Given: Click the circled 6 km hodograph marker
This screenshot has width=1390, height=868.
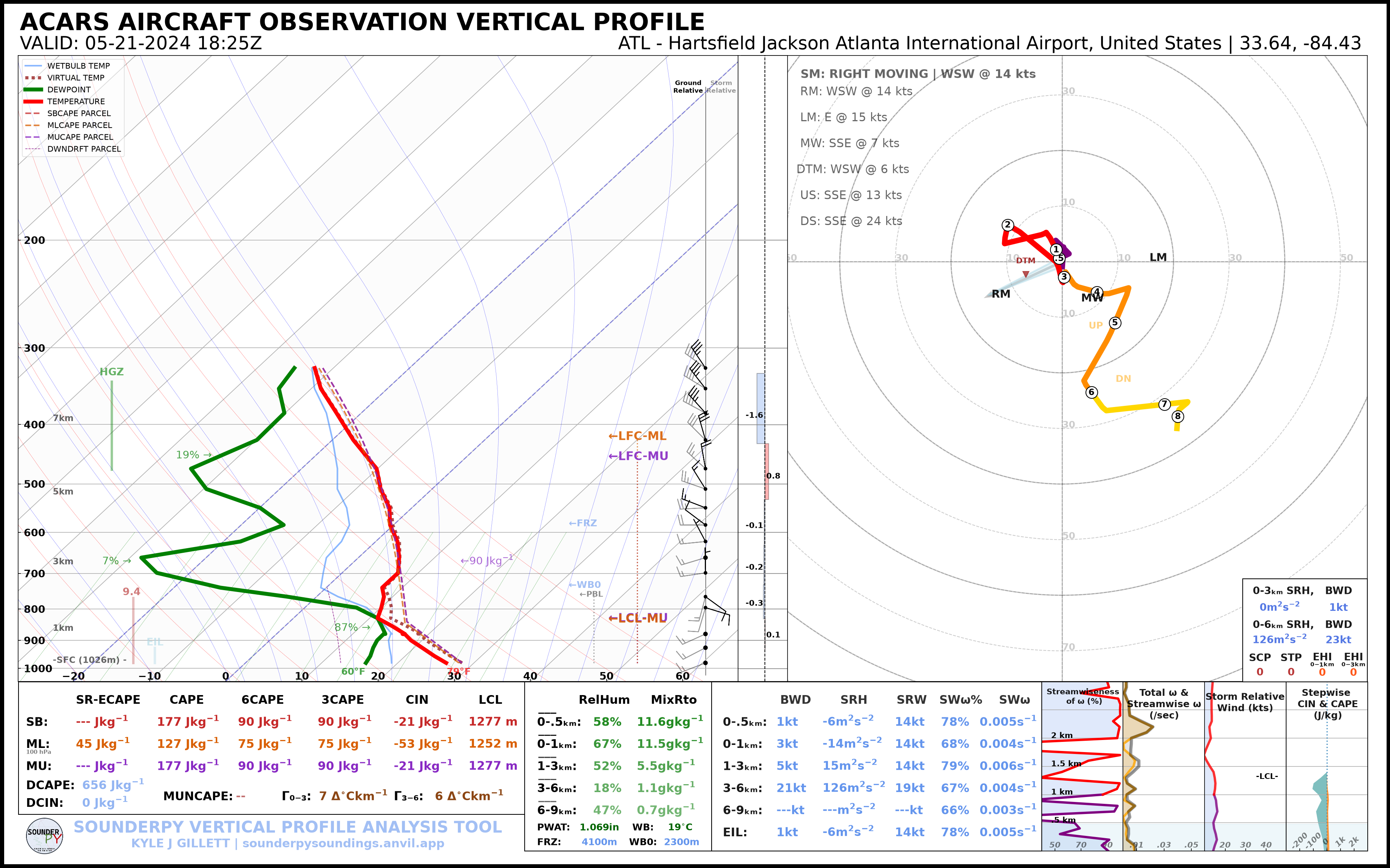Looking at the screenshot, I should pyautogui.click(x=1092, y=392).
